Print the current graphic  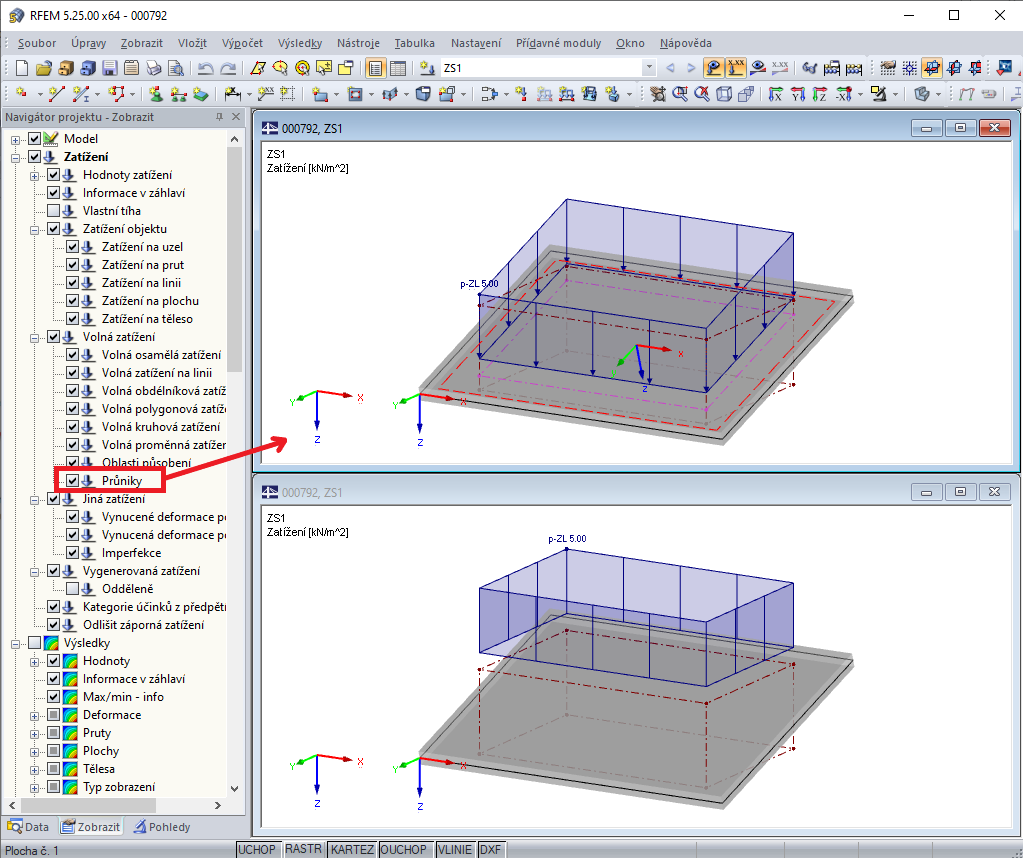[153, 68]
